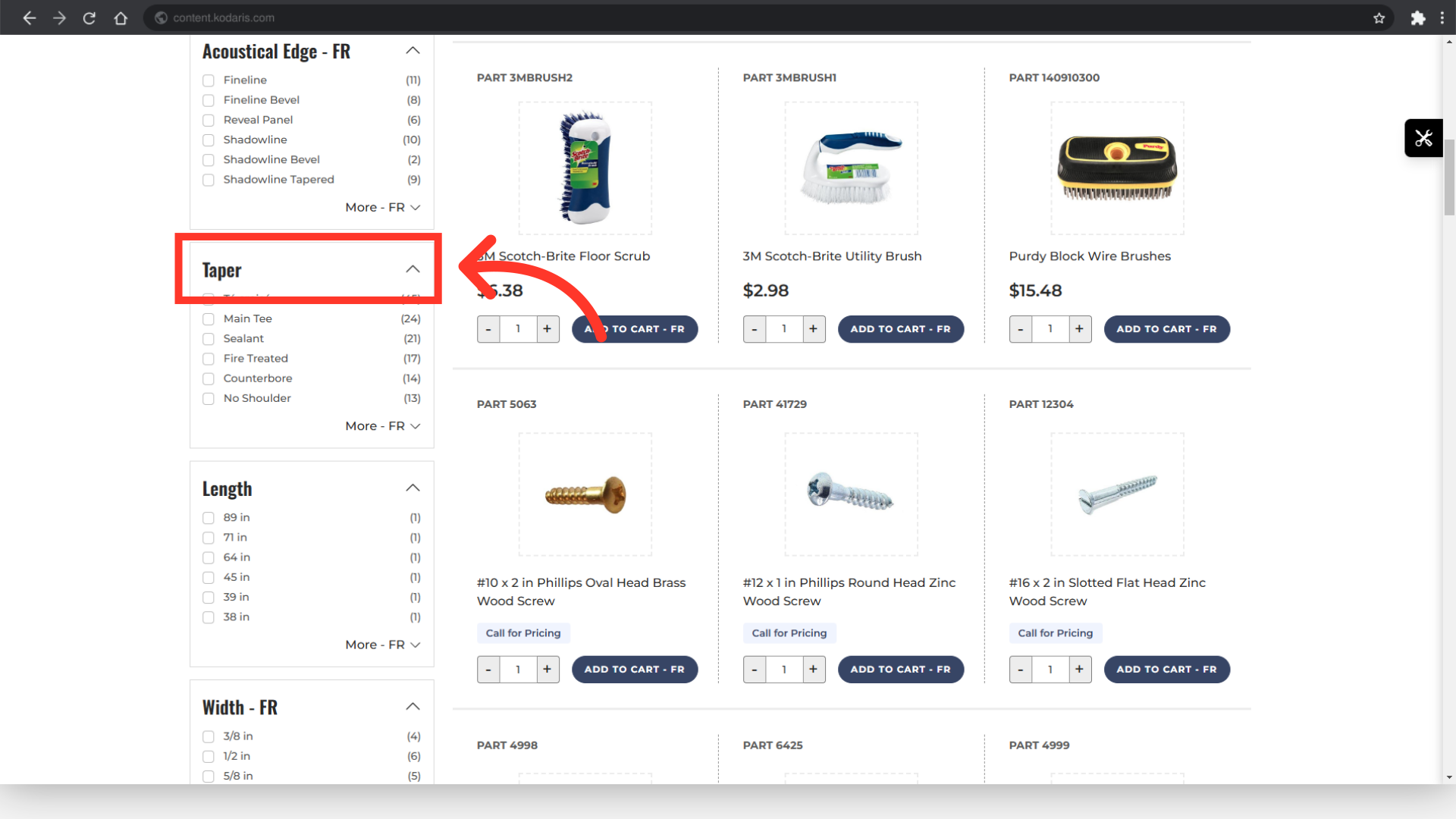Show more Length filter options
Screen dimensions: 1456x819
(x=382, y=645)
